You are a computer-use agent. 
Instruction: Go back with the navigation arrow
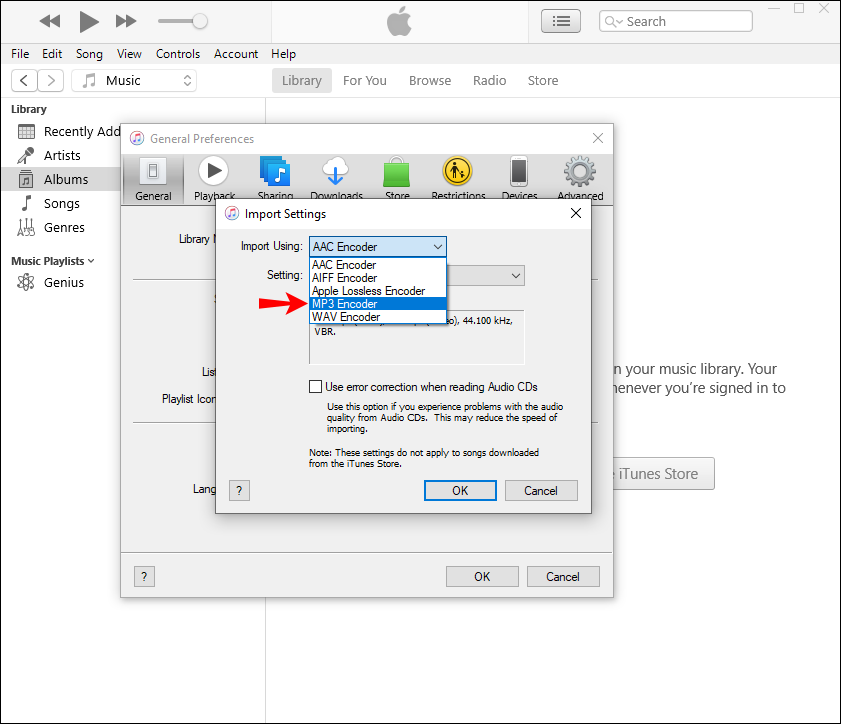point(24,81)
